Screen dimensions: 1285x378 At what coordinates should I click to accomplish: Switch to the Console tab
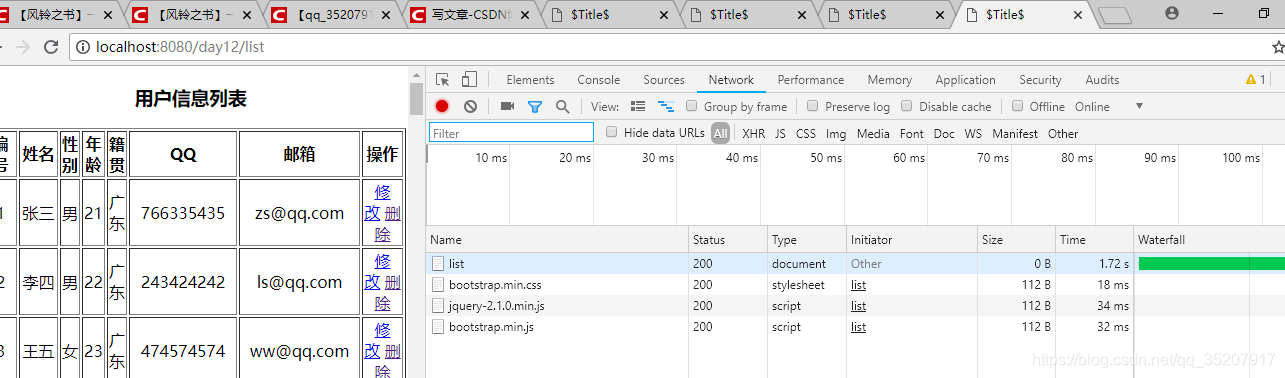coord(599,80)
